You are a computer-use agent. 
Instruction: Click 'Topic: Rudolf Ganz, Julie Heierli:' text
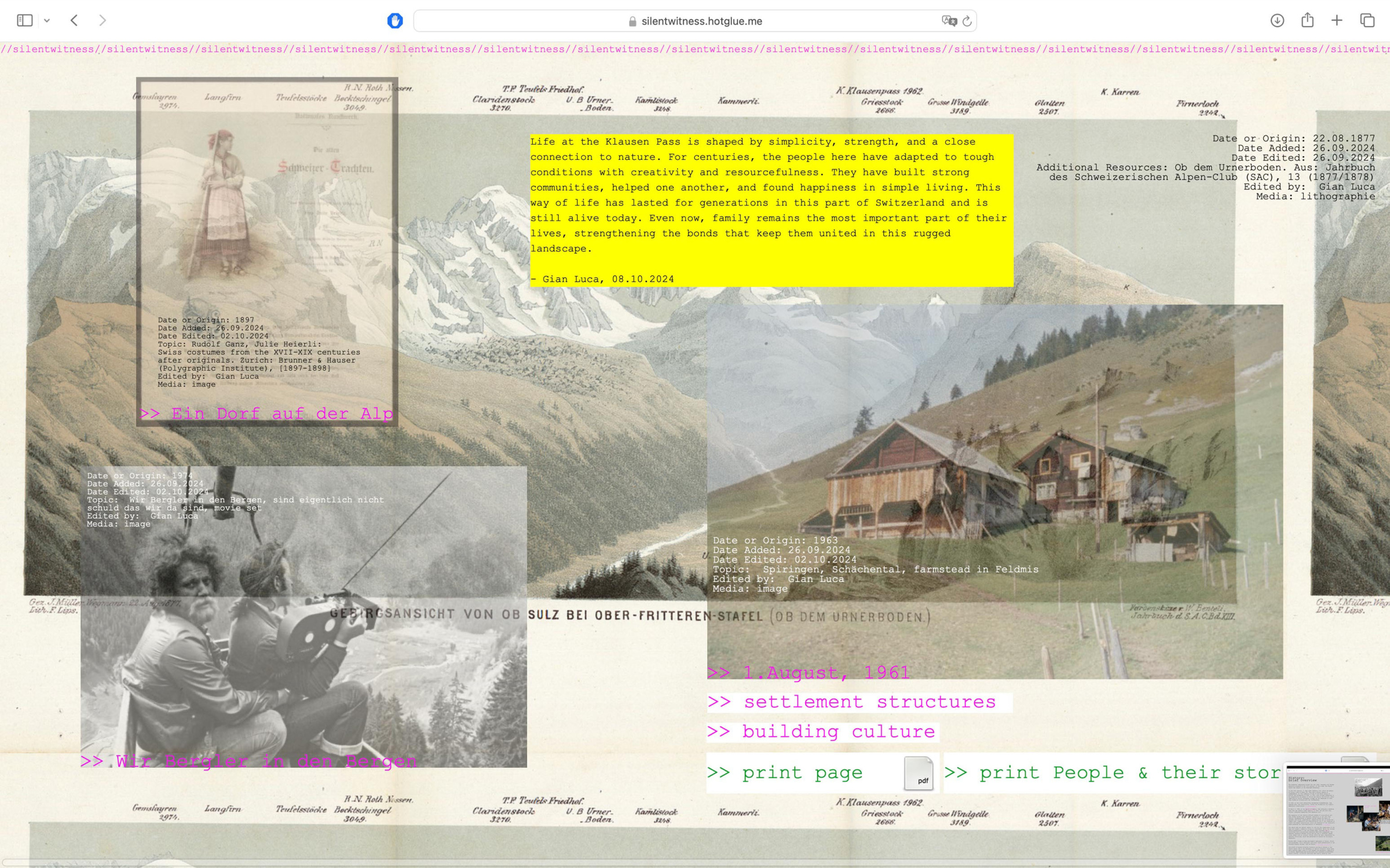(240, 344)
